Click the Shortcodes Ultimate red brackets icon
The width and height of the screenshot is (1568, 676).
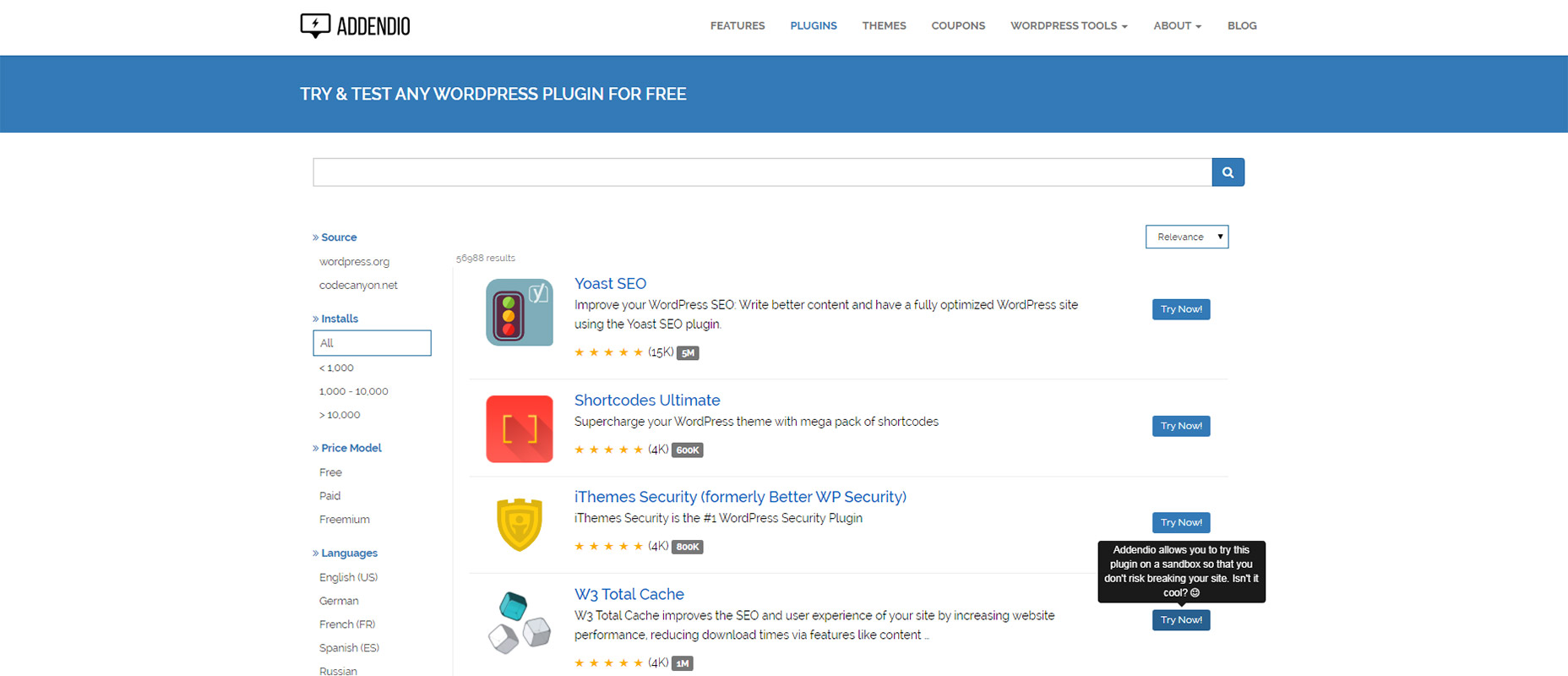click(x=519, y=428)
